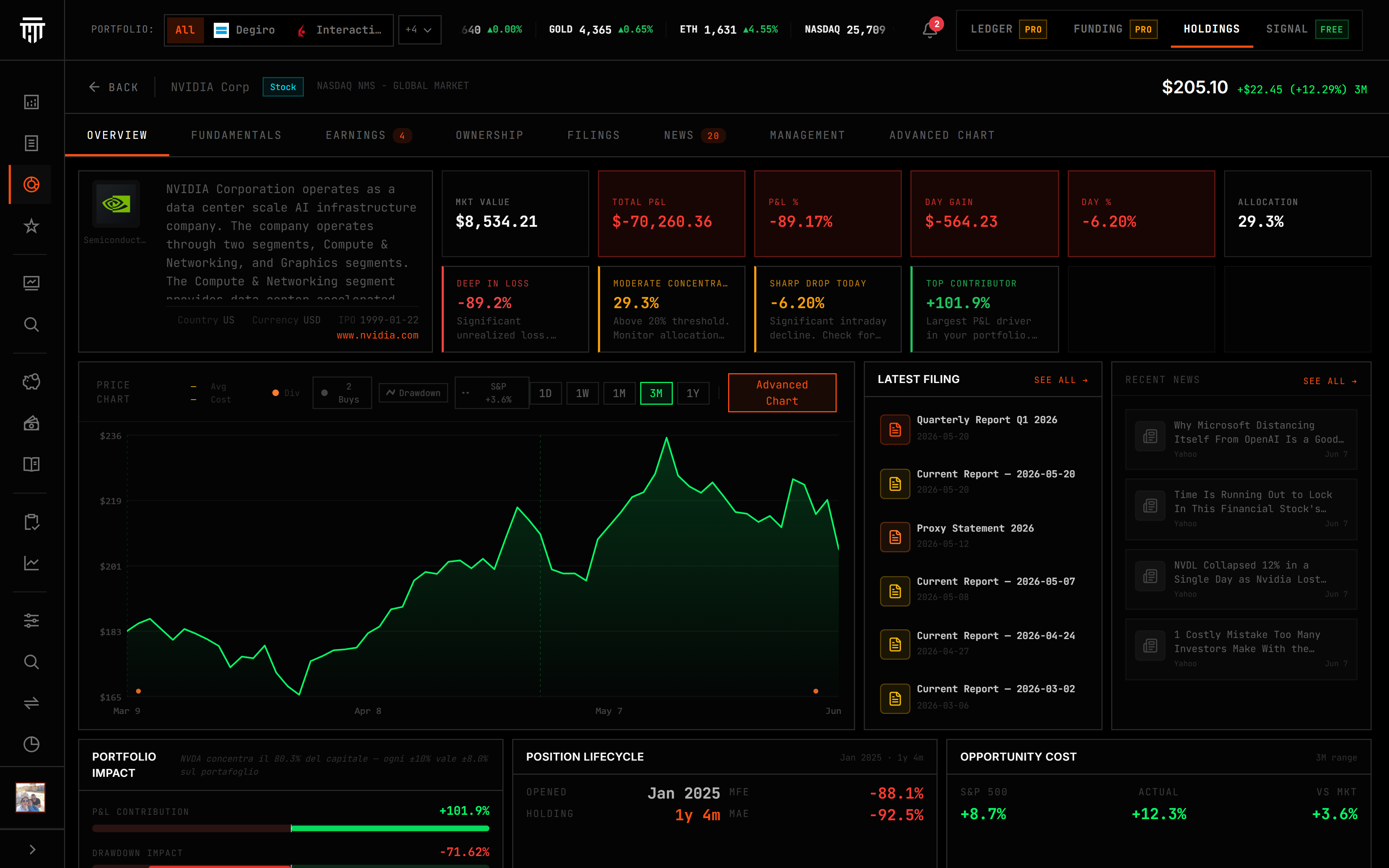Toggle the Drawdown overlay
The image size is (1389, 868).
click(413, 393)
